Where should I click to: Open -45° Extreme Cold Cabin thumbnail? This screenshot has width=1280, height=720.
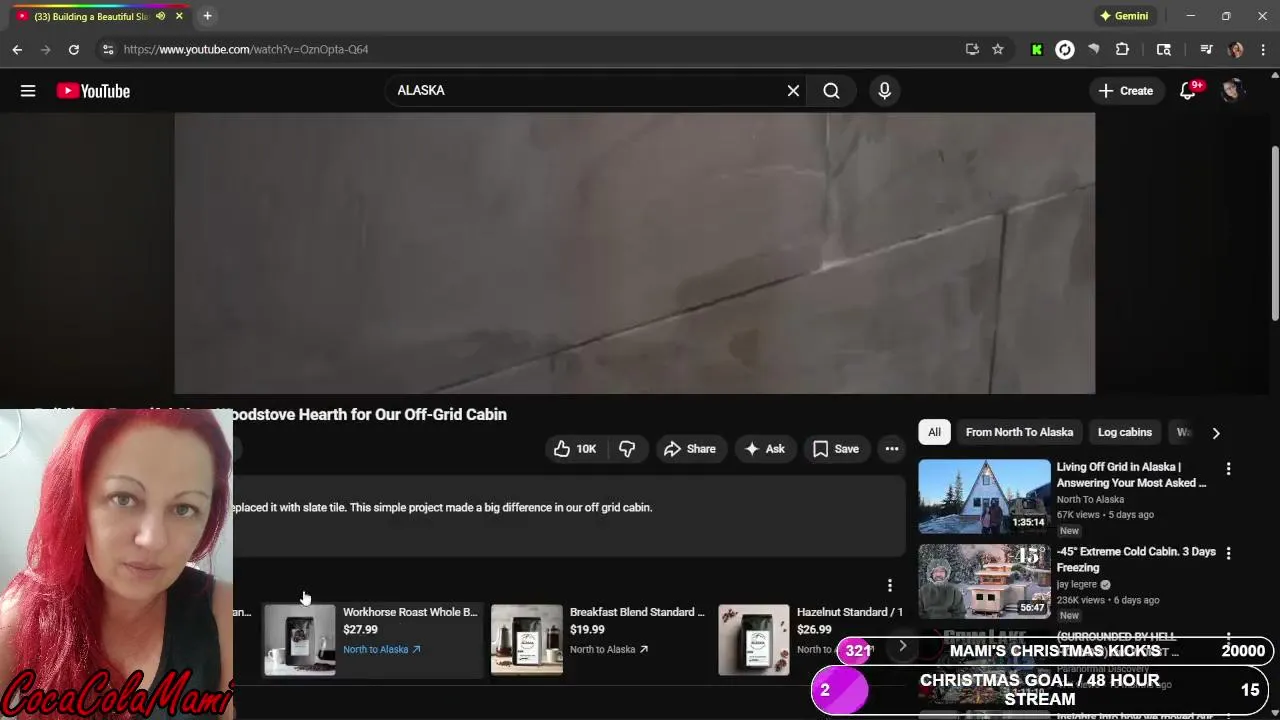(984, 581)
